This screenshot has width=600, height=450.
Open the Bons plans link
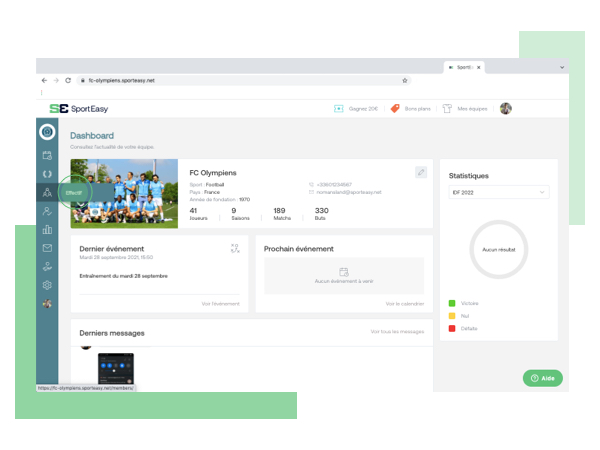pyautogui.click(x=417, y=109)
